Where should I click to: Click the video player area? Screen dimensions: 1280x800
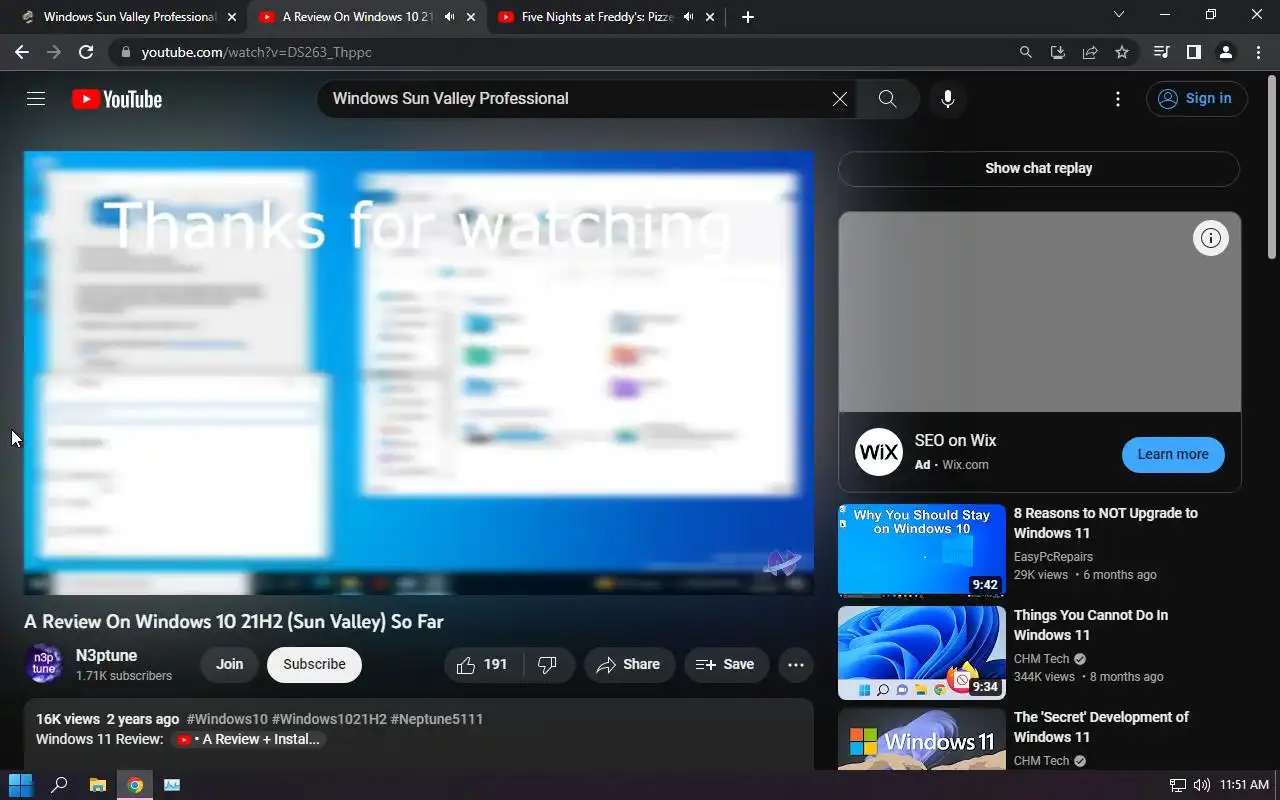(419, 373)
